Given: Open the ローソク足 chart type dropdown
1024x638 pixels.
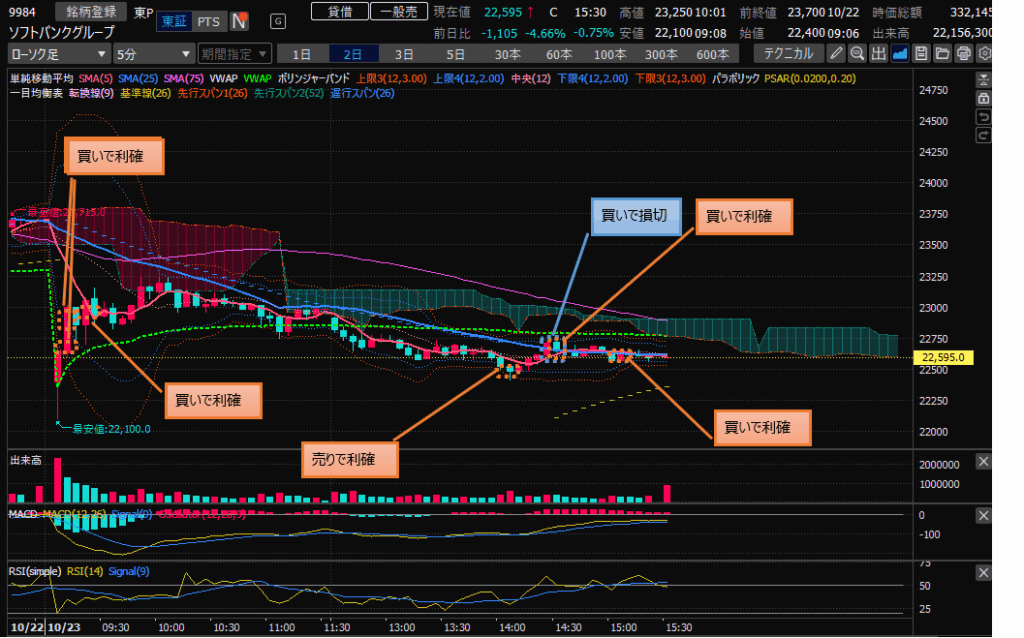Looking at the screenshot, I should tap(56, 54).
